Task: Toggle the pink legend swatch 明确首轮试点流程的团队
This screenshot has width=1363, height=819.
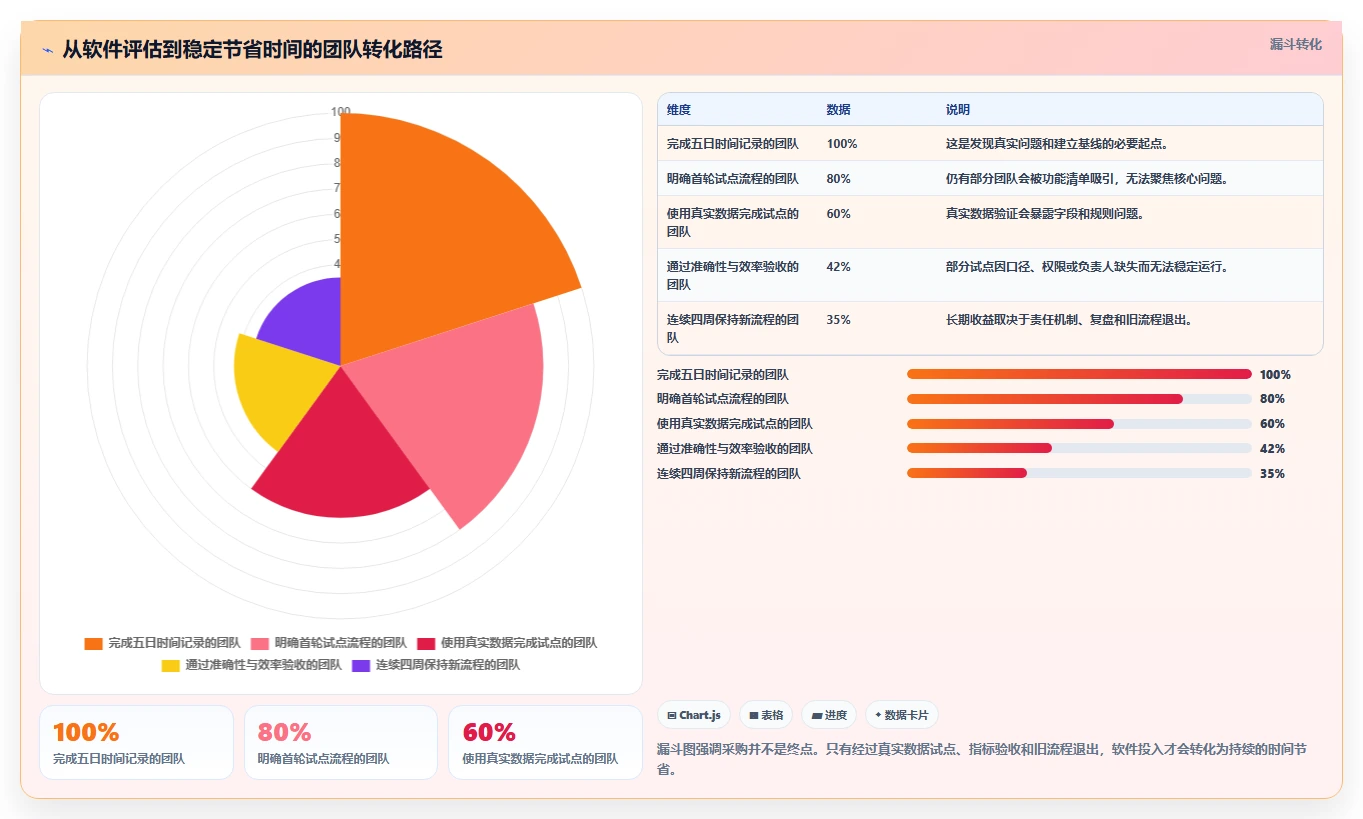Action: point(260,643)
